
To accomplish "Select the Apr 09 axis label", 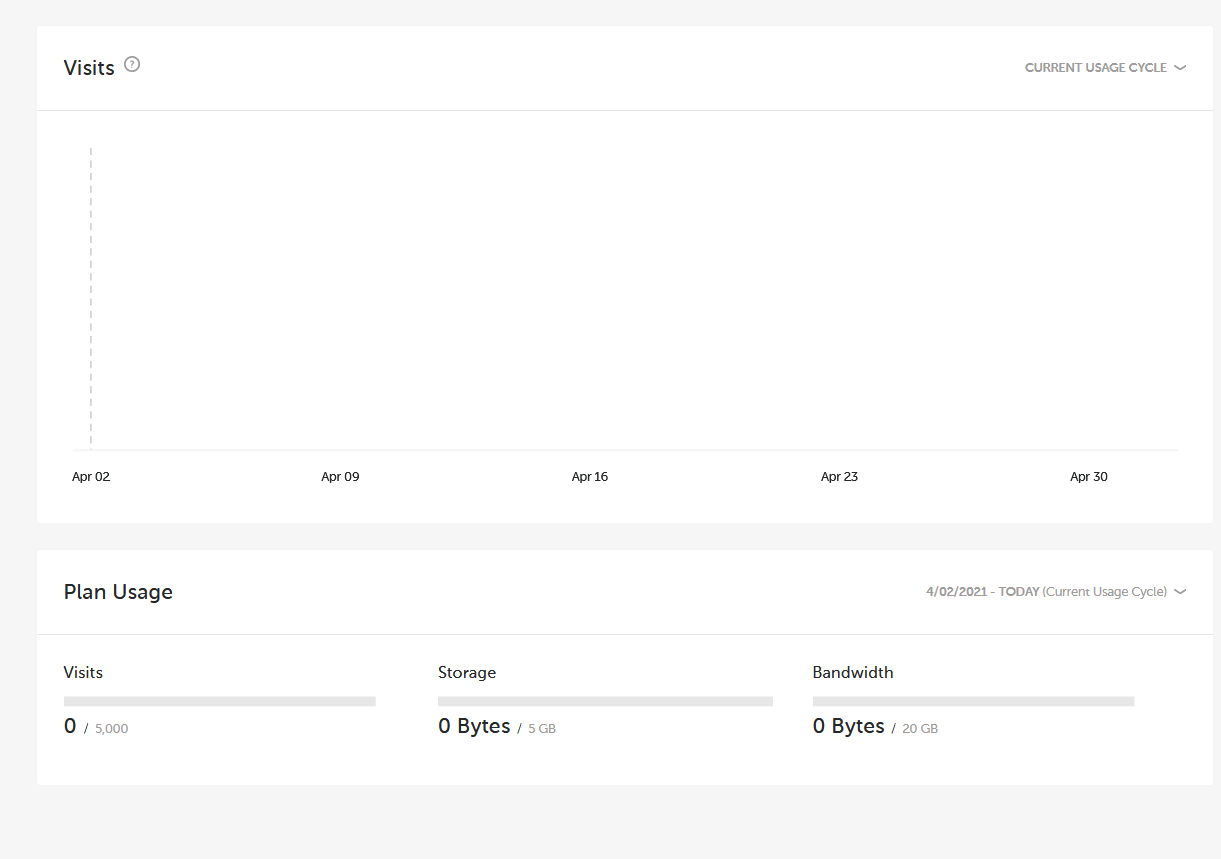I will click(x=340, y=477).
